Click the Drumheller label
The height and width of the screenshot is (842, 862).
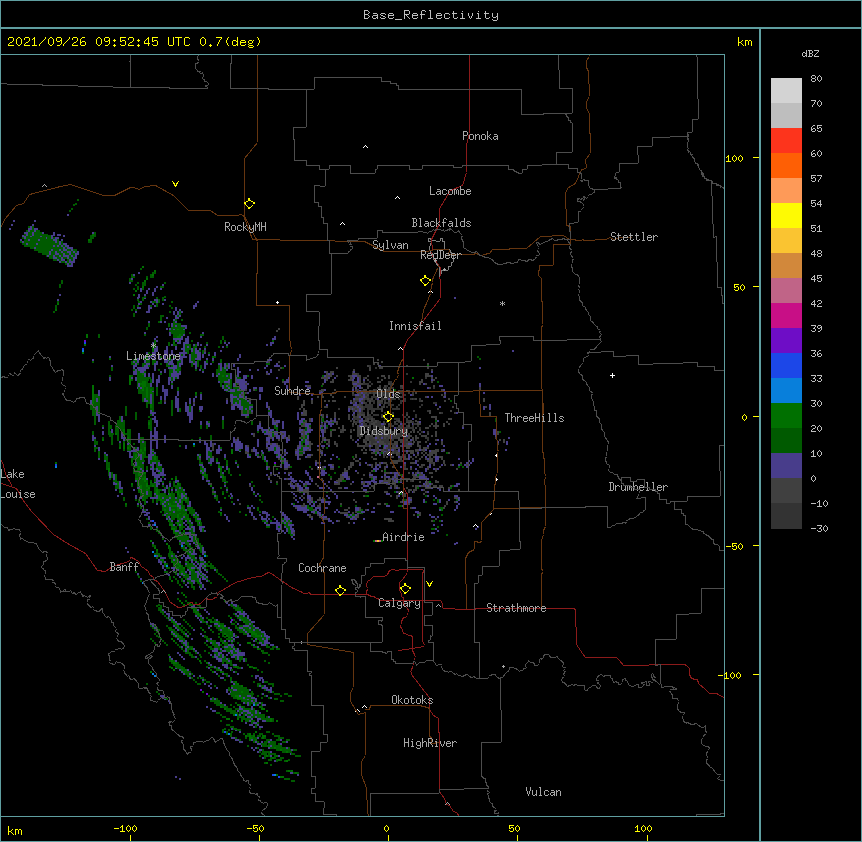(x=638, y=487)
